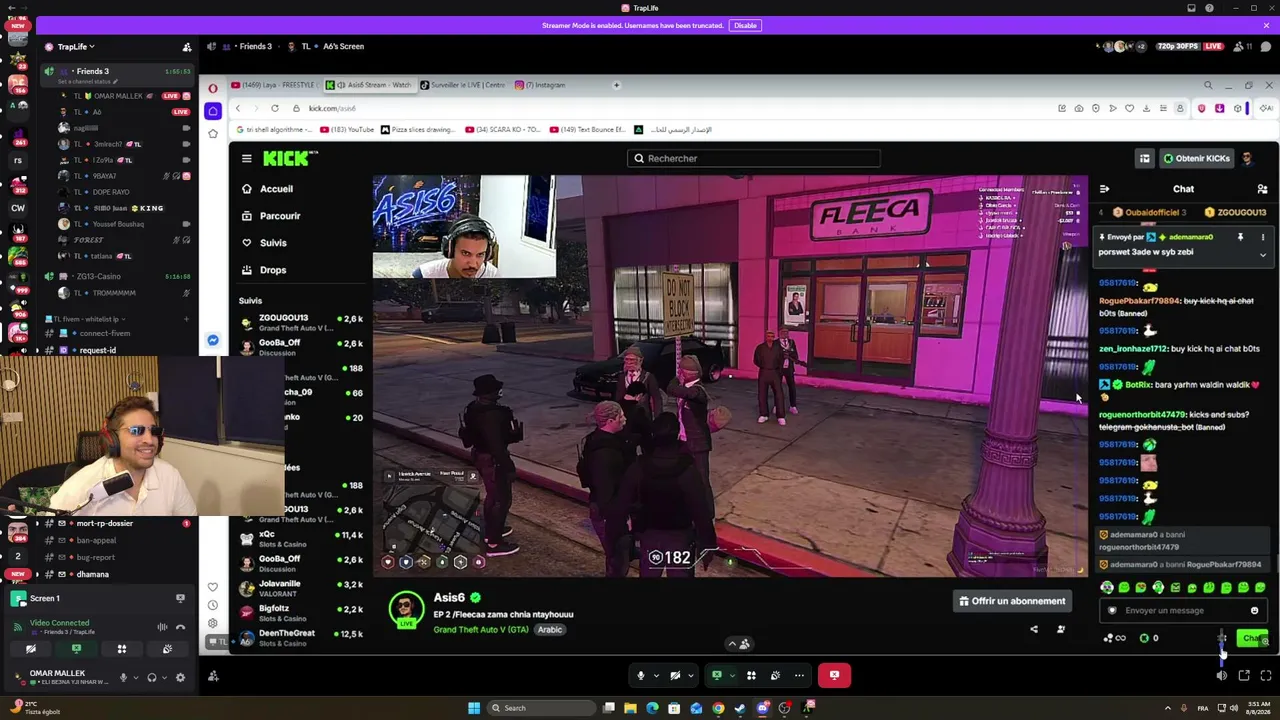Screen dimensions: 1280x720
Task: Open the Kick profile avatar menu
Action: (1247, 158)
